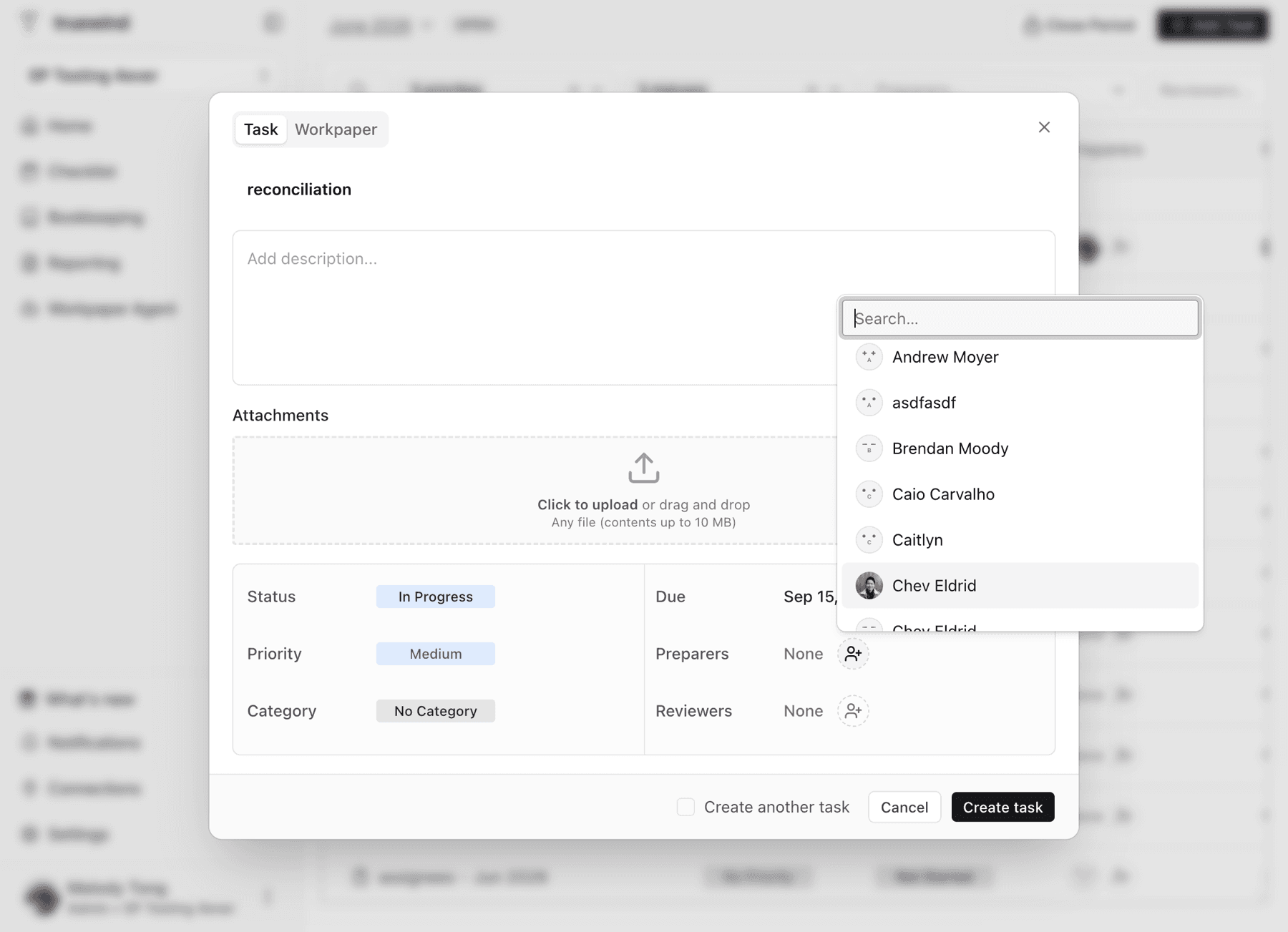Open the Category dropdown showing No Category
The width and height of the screenshot is (1288, 932).
click(435, 711)
